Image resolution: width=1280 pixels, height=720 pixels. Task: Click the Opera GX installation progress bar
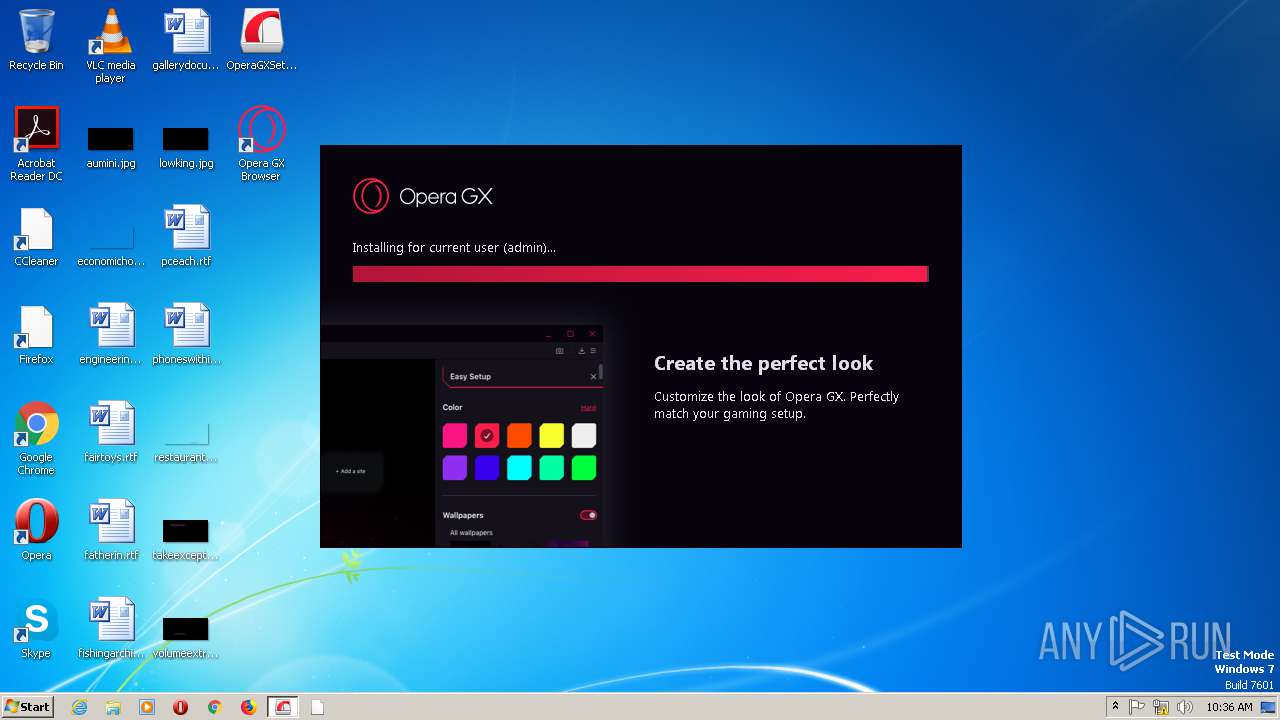(640, 274)
